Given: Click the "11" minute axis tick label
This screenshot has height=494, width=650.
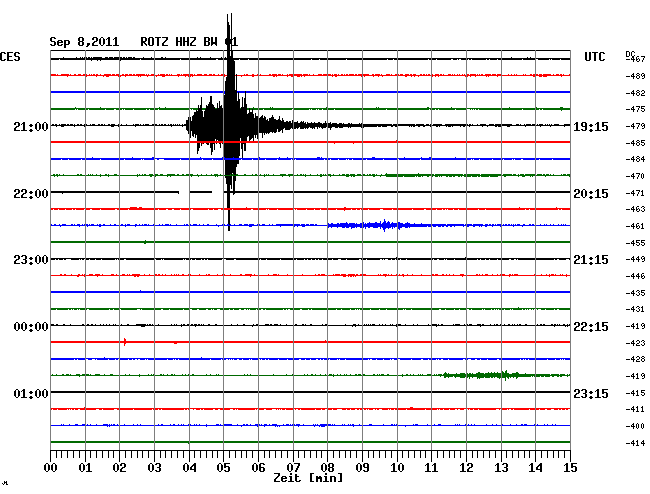Looking at the screenshot, I should (x=432, y=468).
